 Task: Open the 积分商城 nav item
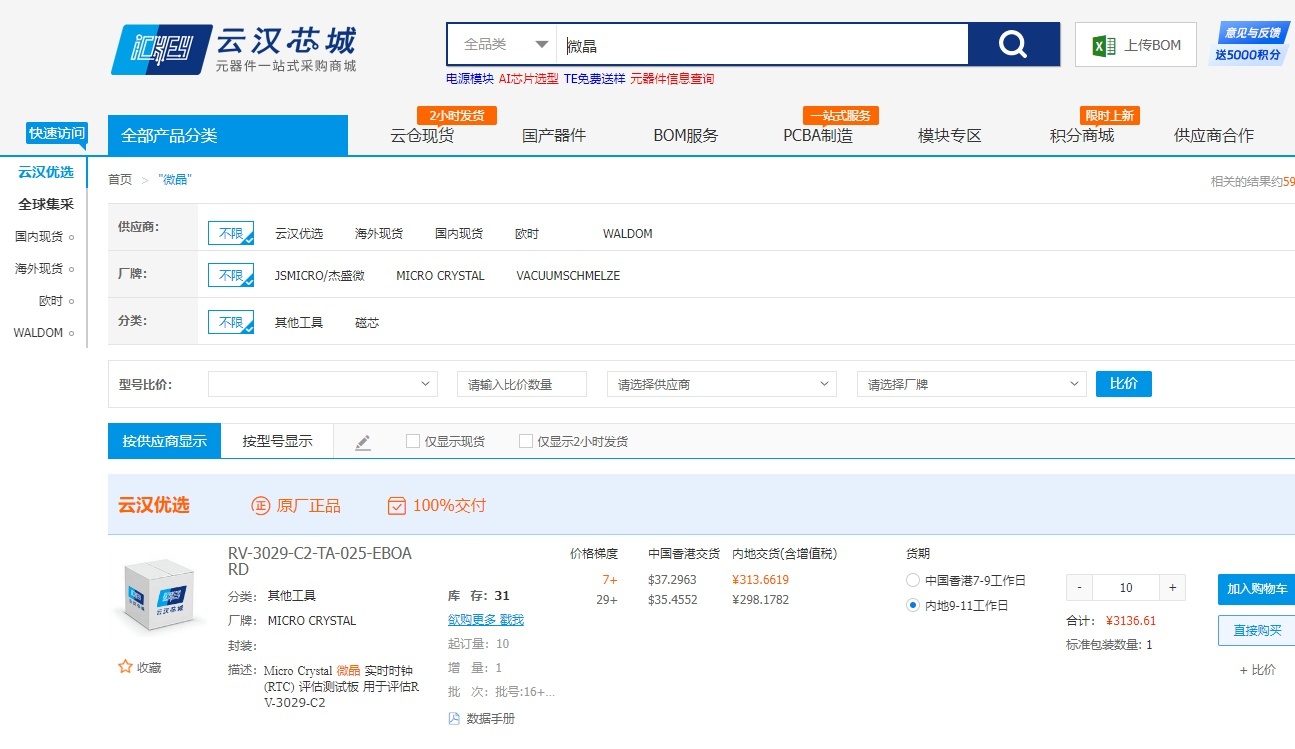(x=1082, y=135)
